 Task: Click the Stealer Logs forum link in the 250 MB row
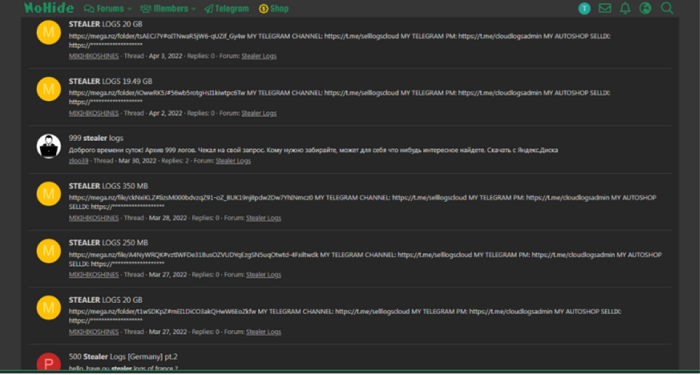tap(263, 275)
